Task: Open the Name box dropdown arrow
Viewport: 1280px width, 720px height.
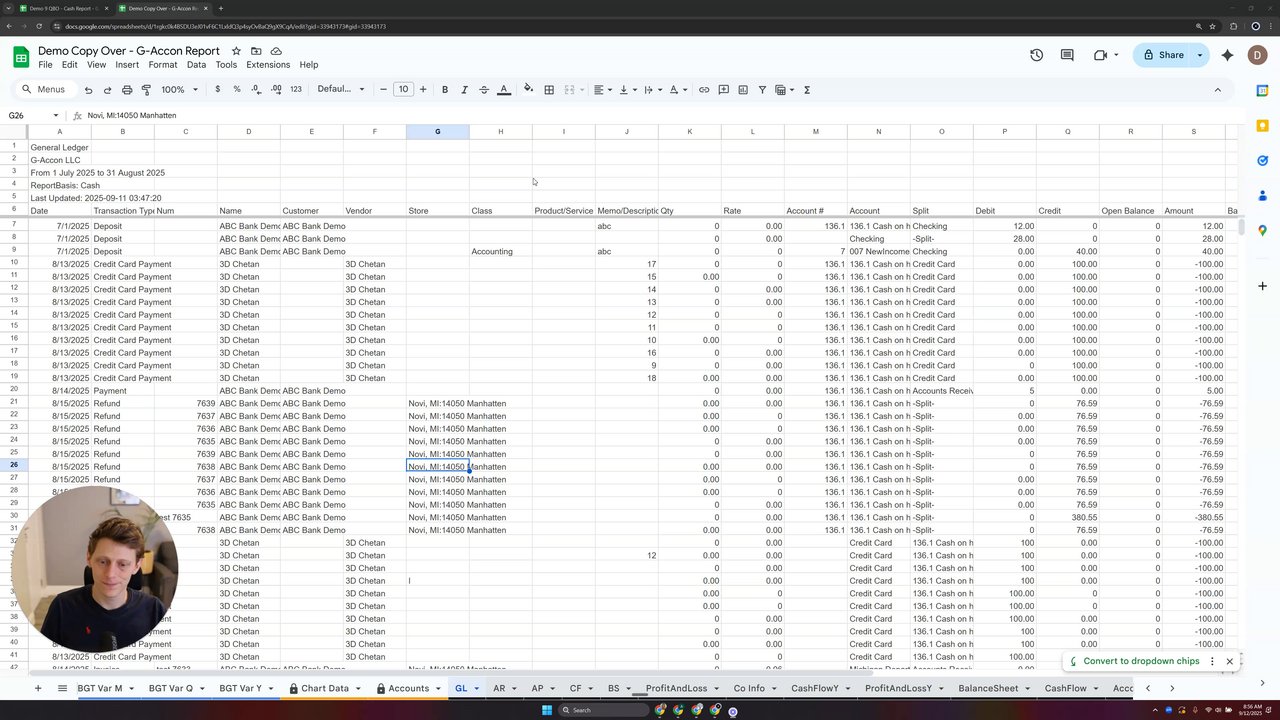Action: [56, 116]
